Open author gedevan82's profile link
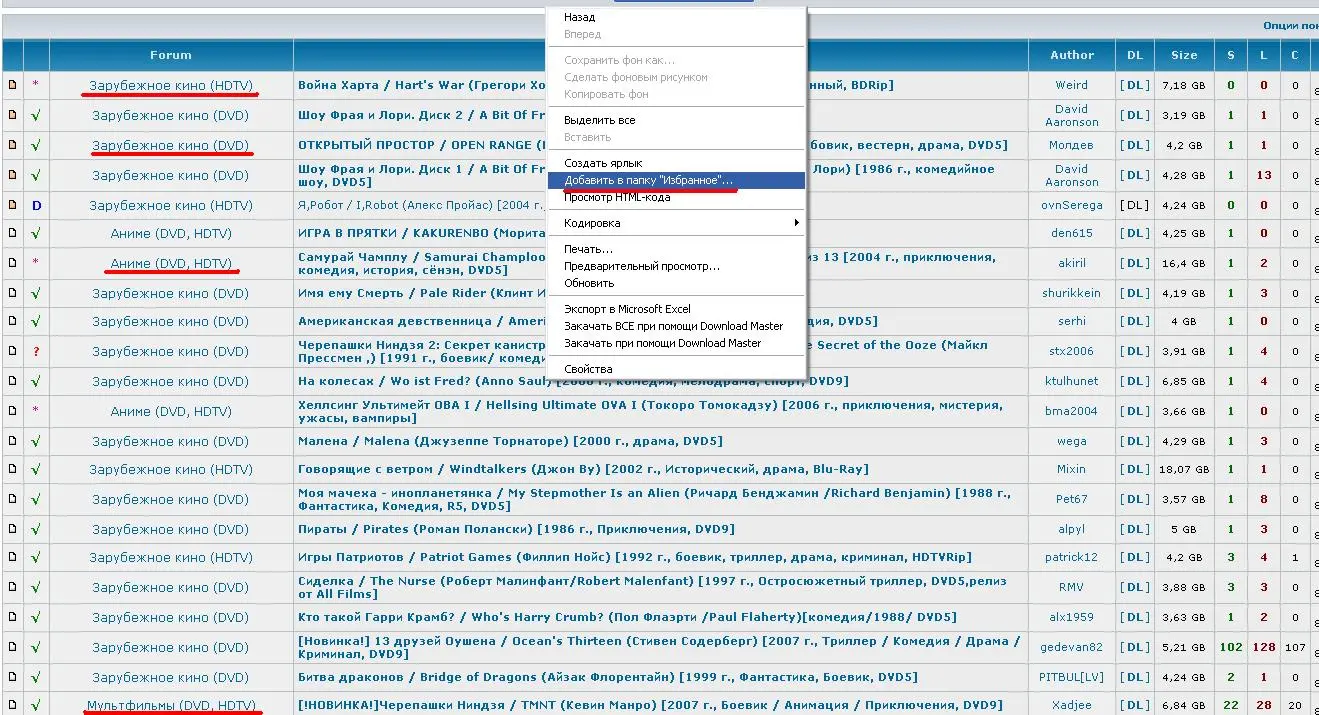The height and width of the screenshot is (715, 1319). point(1072,647)
